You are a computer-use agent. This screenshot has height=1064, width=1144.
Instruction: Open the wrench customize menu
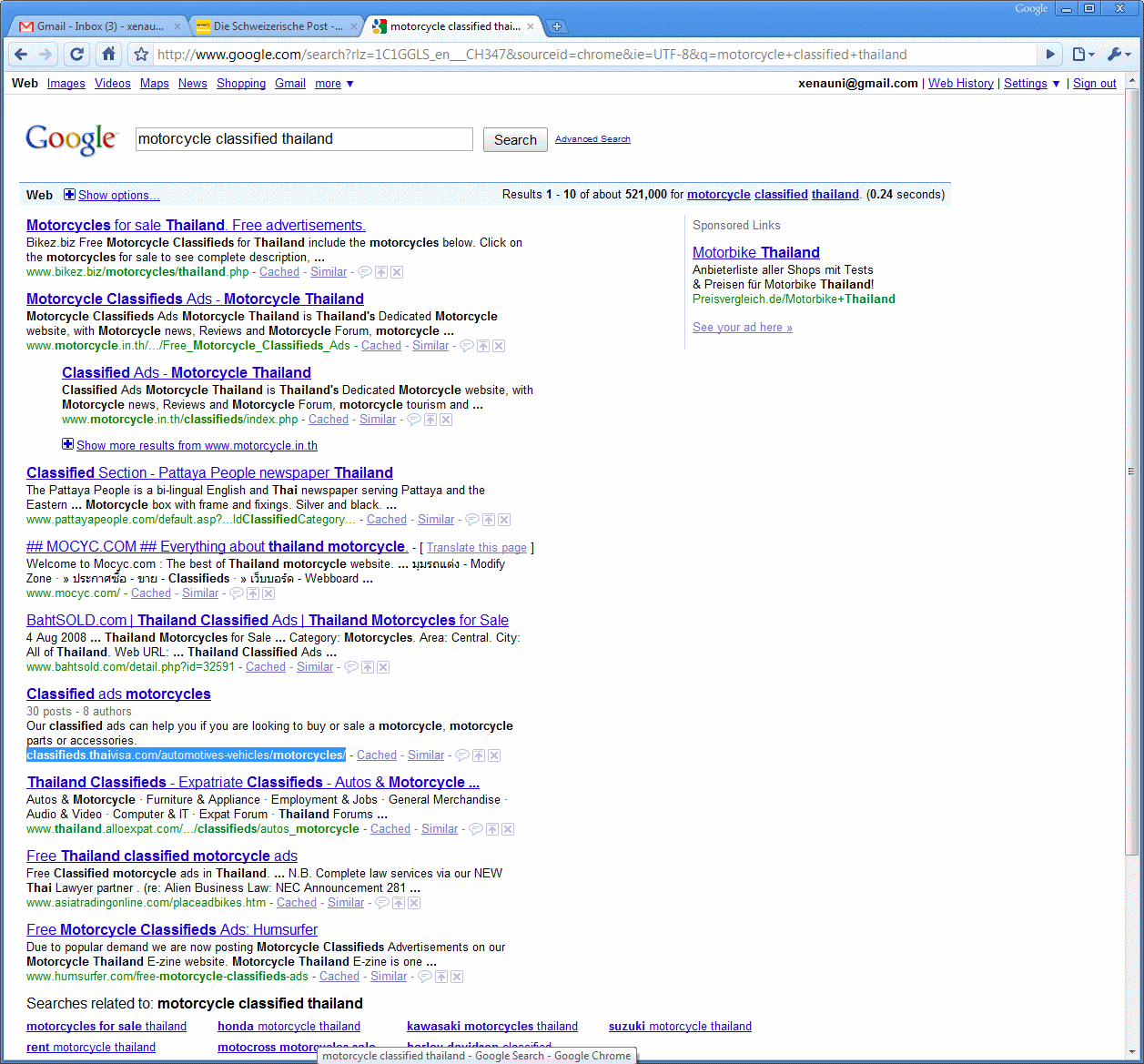click(x=1119, y=55)
